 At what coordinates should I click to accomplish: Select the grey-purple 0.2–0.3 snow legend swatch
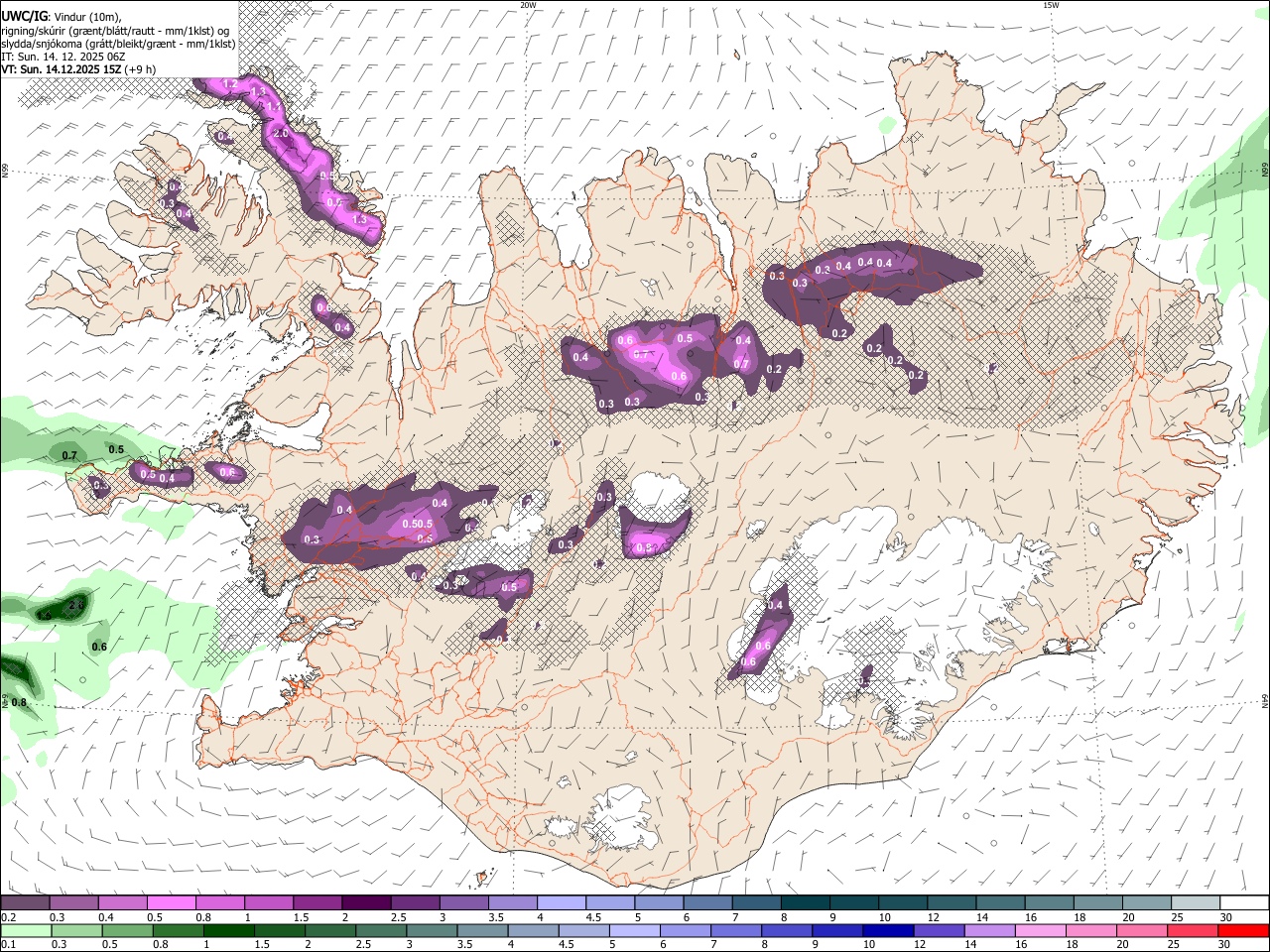pos(25,902)
